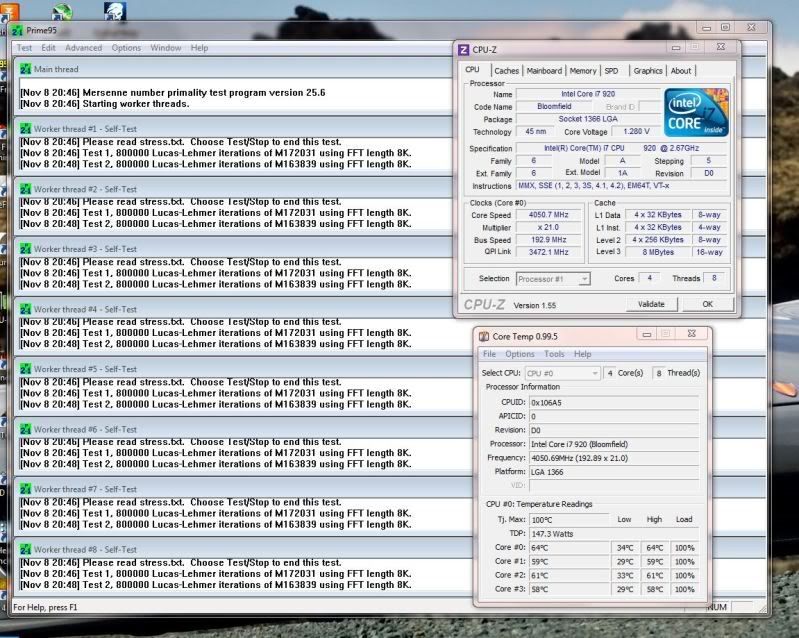Viewport: 799px width, 638px height.
Task: Switch to the Graphics tab in CPU-Z
Action: point(648,71)
